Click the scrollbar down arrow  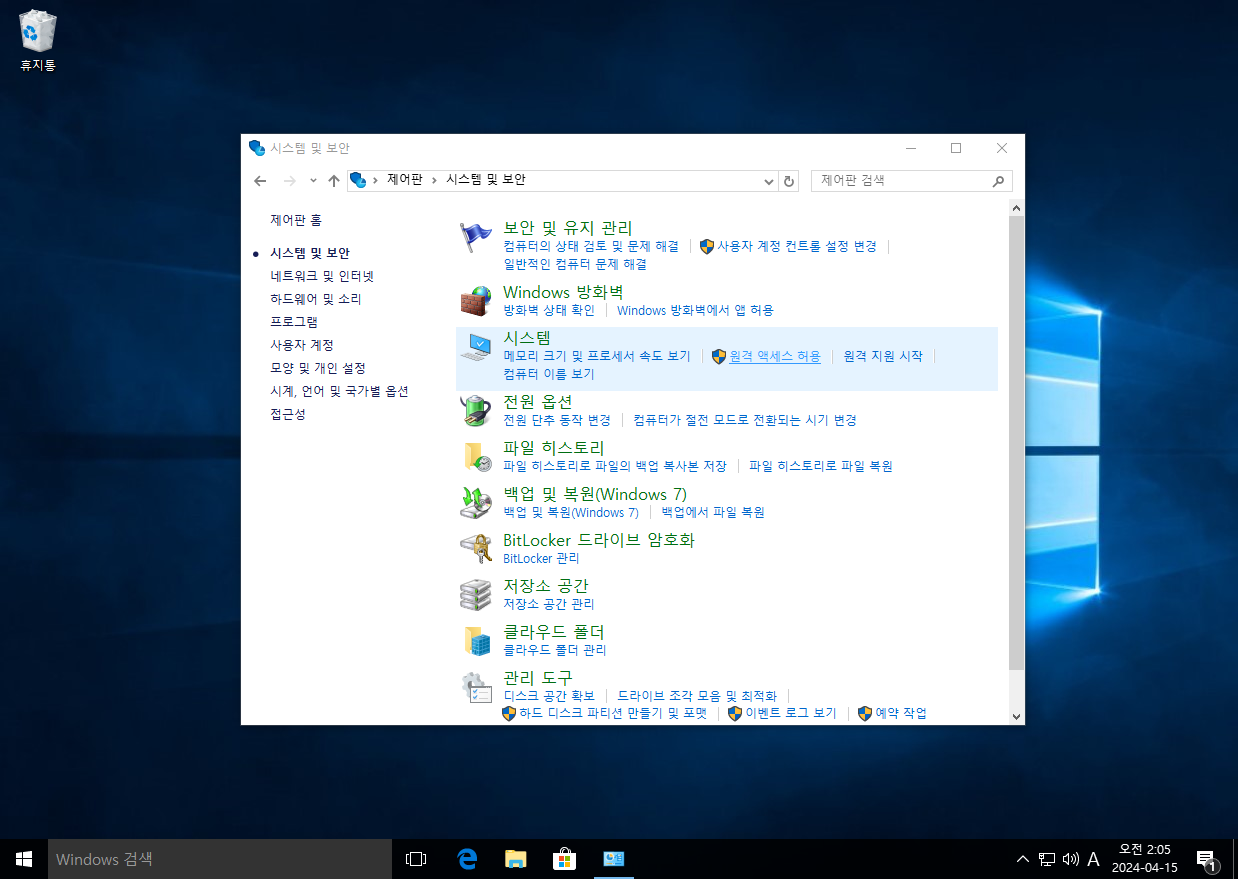pos(1016,716)
